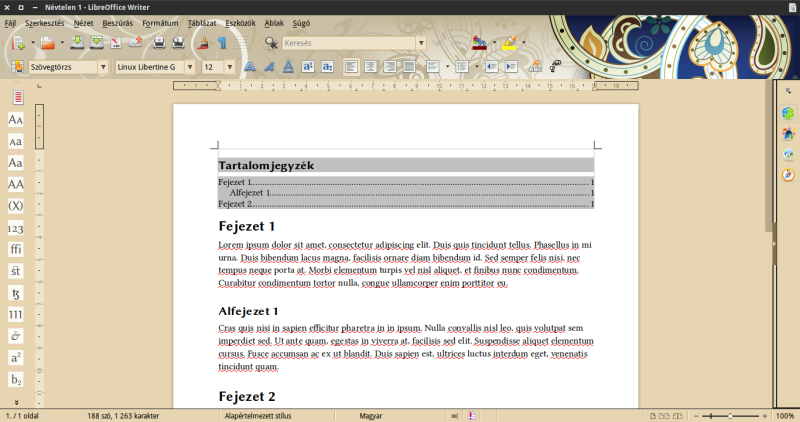The width and height of the screenshot is (800, 422).
Task: Send document by e-mail icon
Action: pos(135,43)
